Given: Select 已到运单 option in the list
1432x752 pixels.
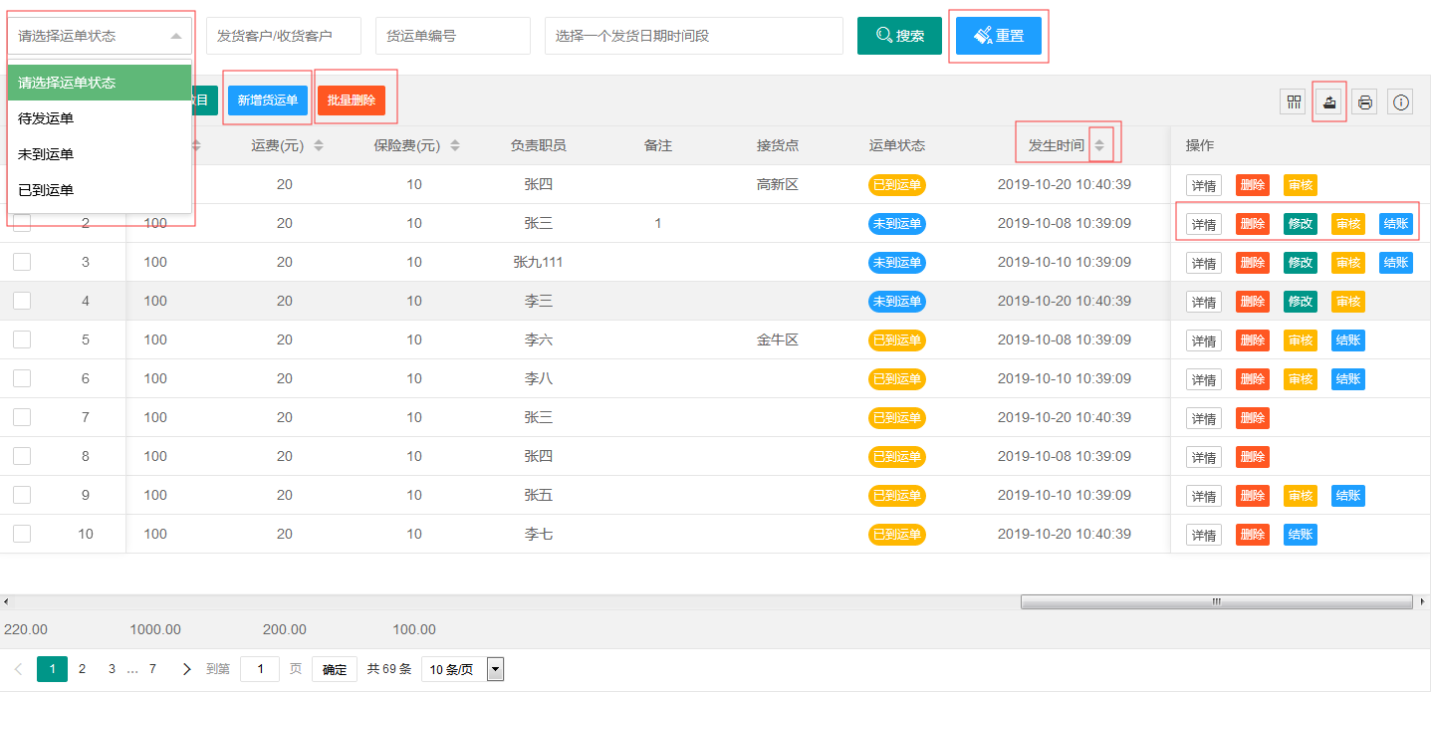Looking at the screenshot, I should click(x=46, y=190).
